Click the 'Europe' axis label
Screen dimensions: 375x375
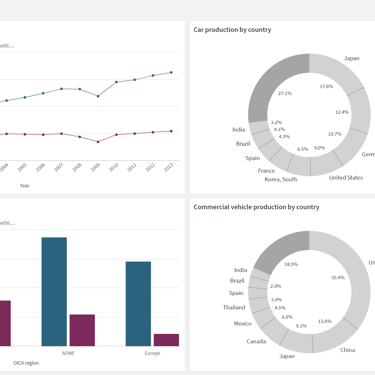point(152,353)
